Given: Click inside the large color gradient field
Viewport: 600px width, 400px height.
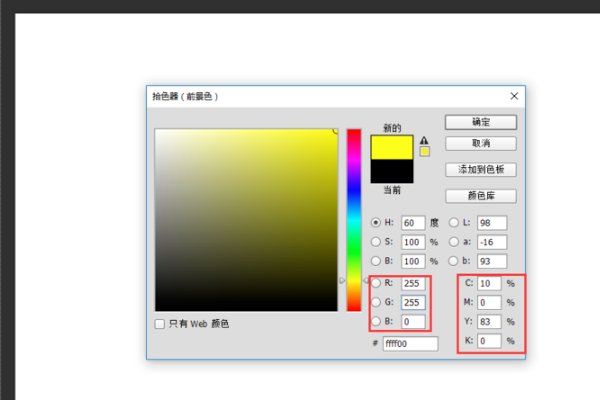Looking at the screenshot, I should point(246,220).
